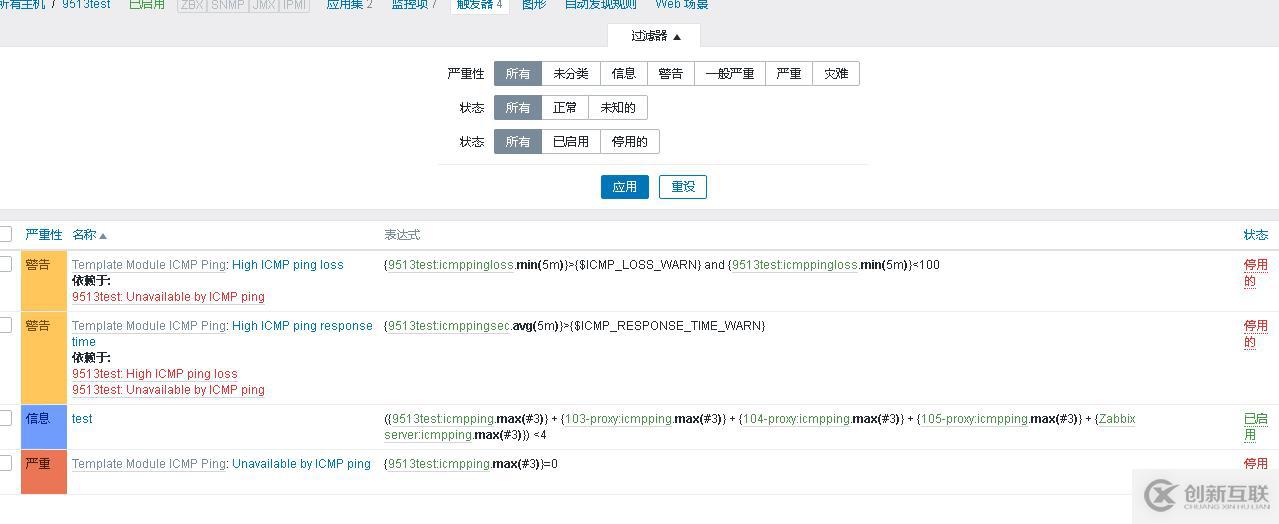
Task: Open Template Module ICMP Ping link in first row
Action: 148,265
